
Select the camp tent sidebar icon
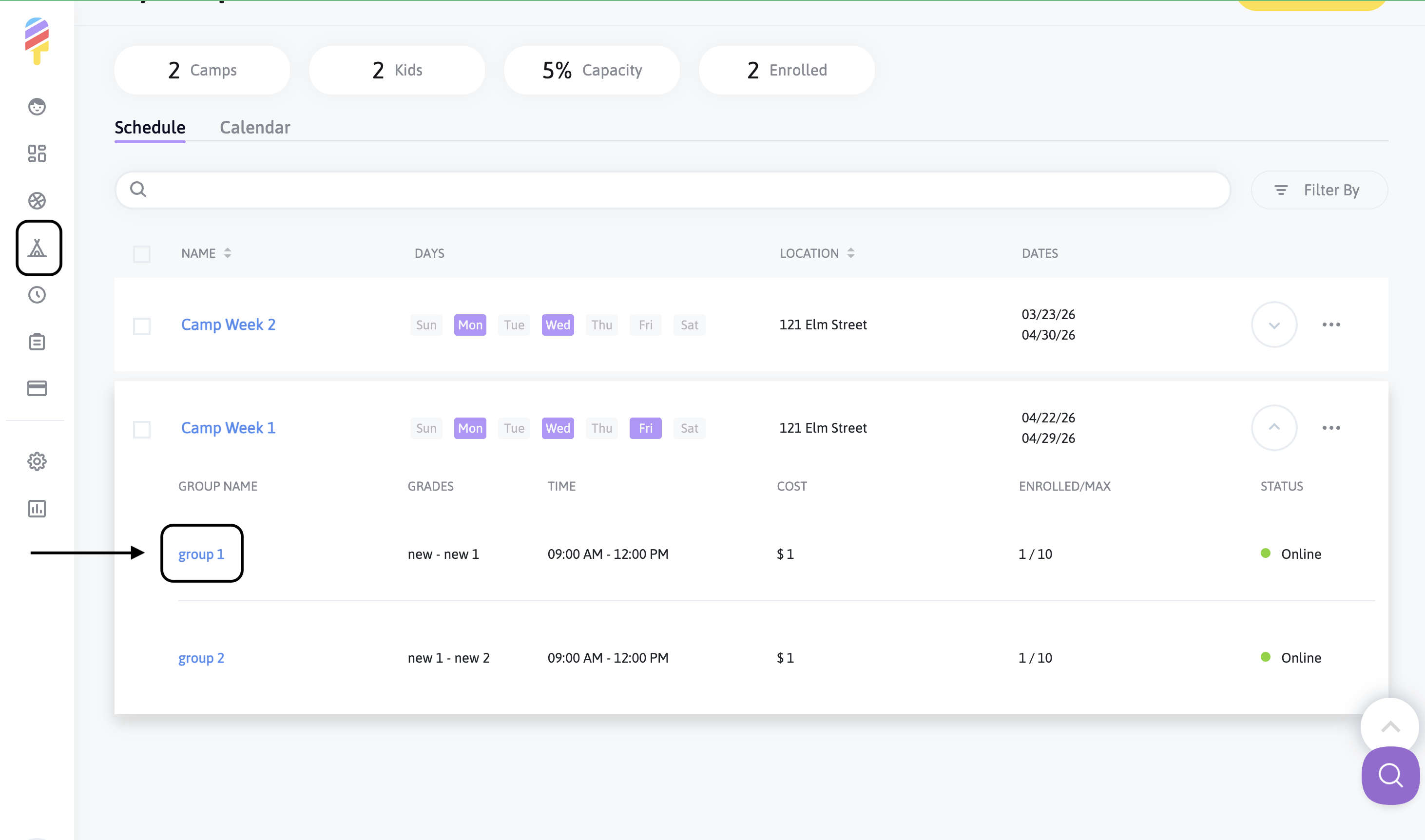(38, 248)
